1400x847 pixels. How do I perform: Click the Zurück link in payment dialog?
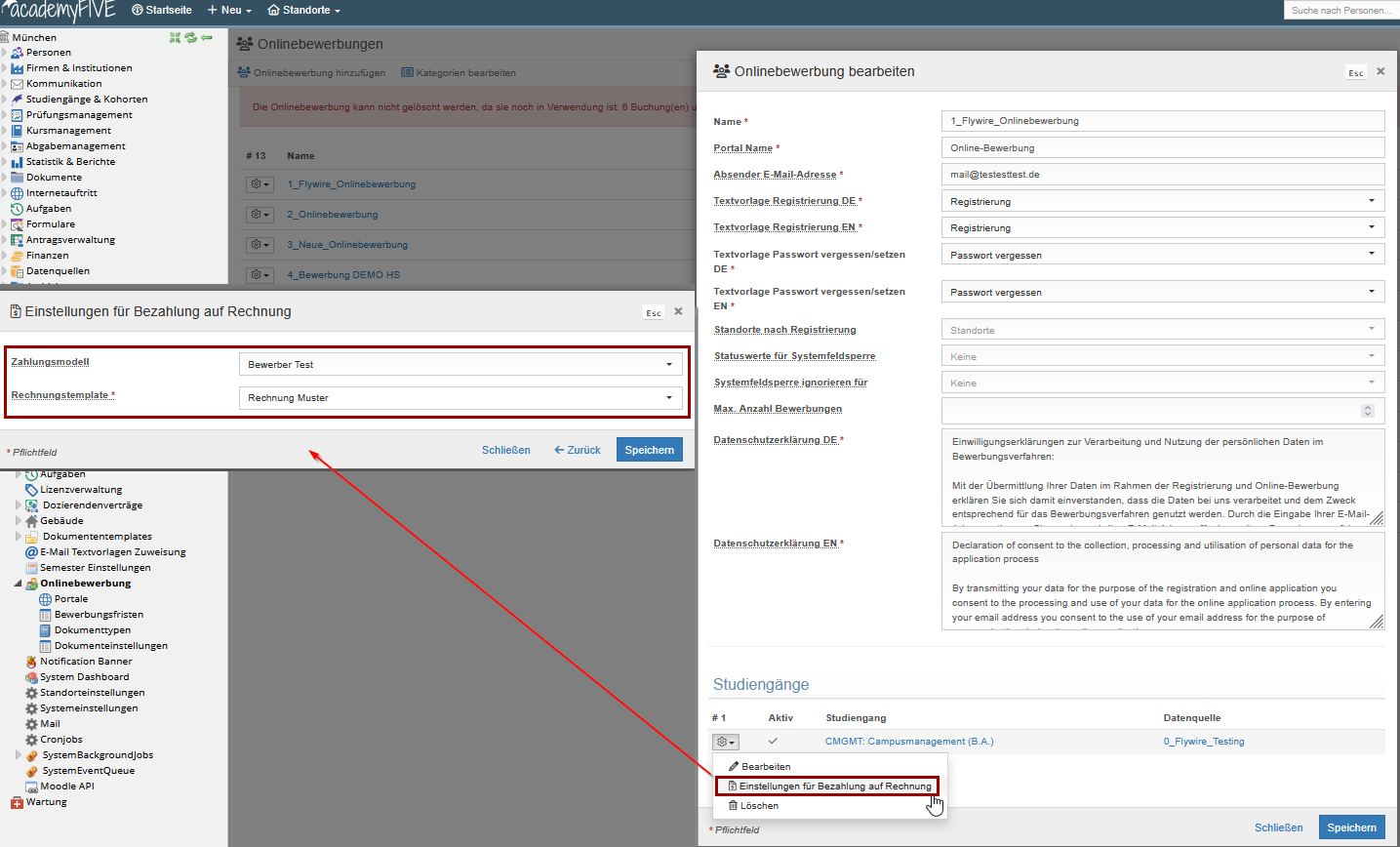pos(578,450)
